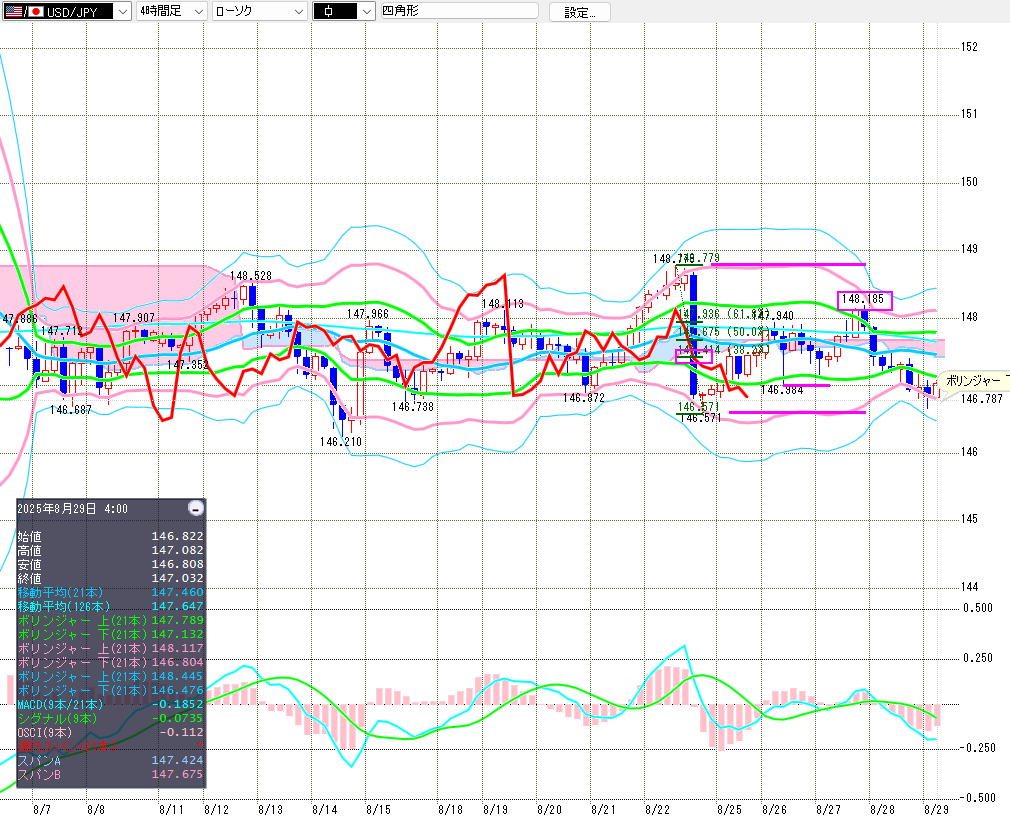Open the USD/JPY currency pair dropdown
The width and height of the screenshot is (1010, 817).
click(67, 11)
